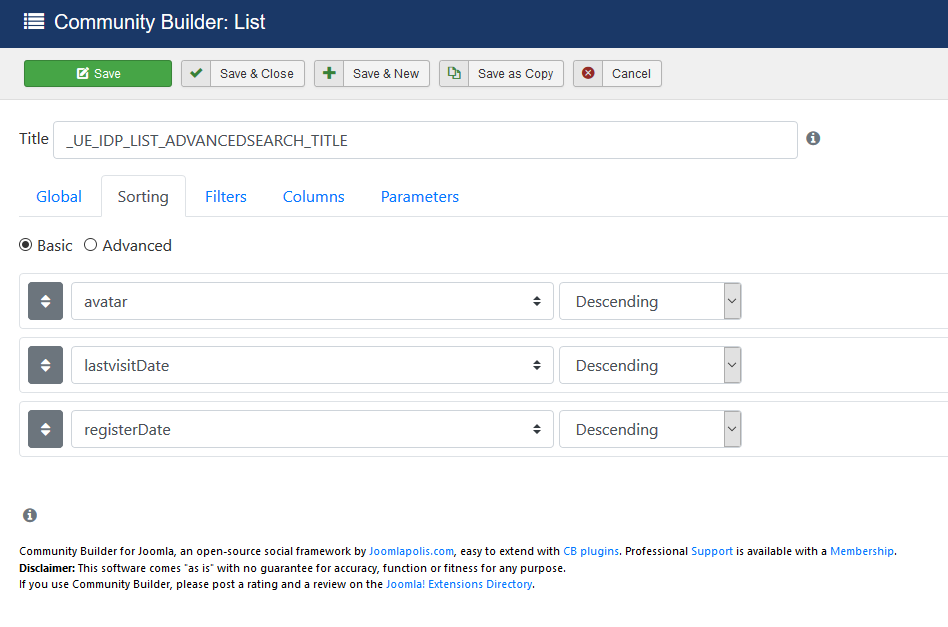Screen dimensions: 948x627
Task: Click the Save & Close label
Action: [257, 73]
